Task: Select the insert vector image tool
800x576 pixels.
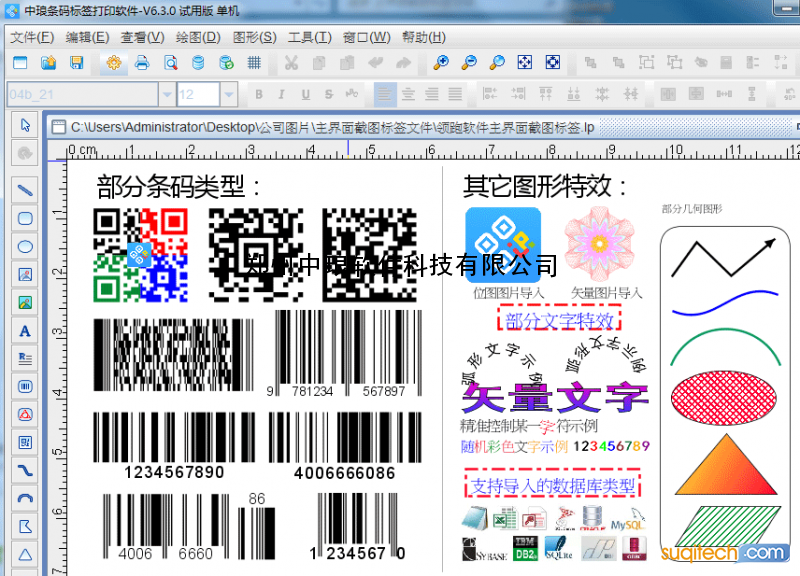Action: click(x=25, y=303)
